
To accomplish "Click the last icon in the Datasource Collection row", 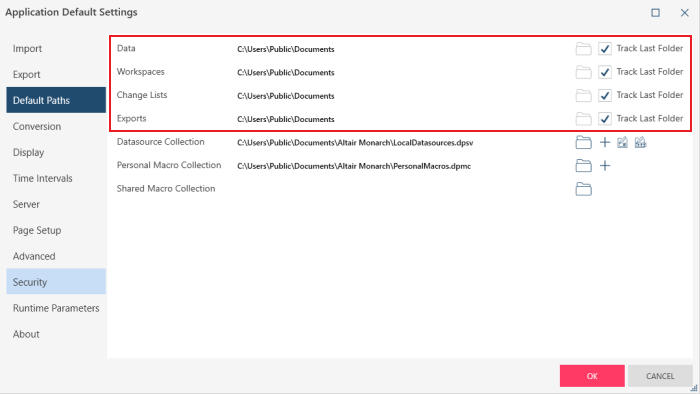I will 640,142.
